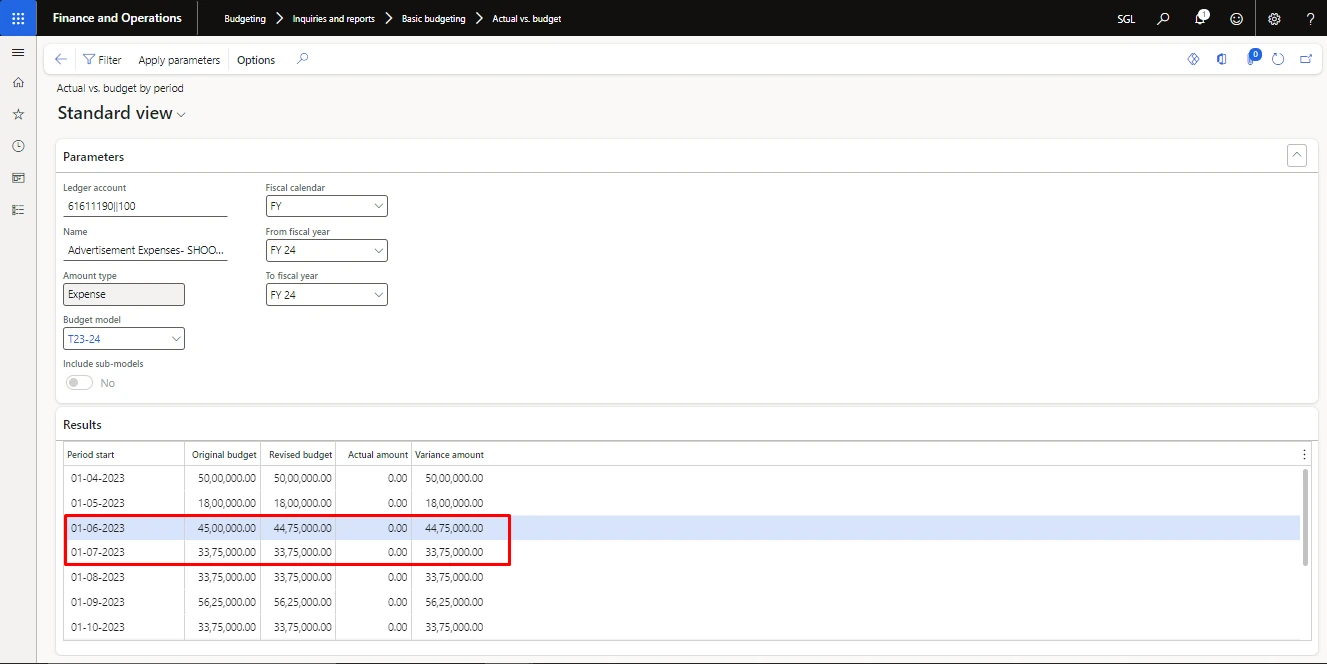Viewport: 1327px width, 664px height.
Task: Click the Filter button
Action: [x=102, y=60]
